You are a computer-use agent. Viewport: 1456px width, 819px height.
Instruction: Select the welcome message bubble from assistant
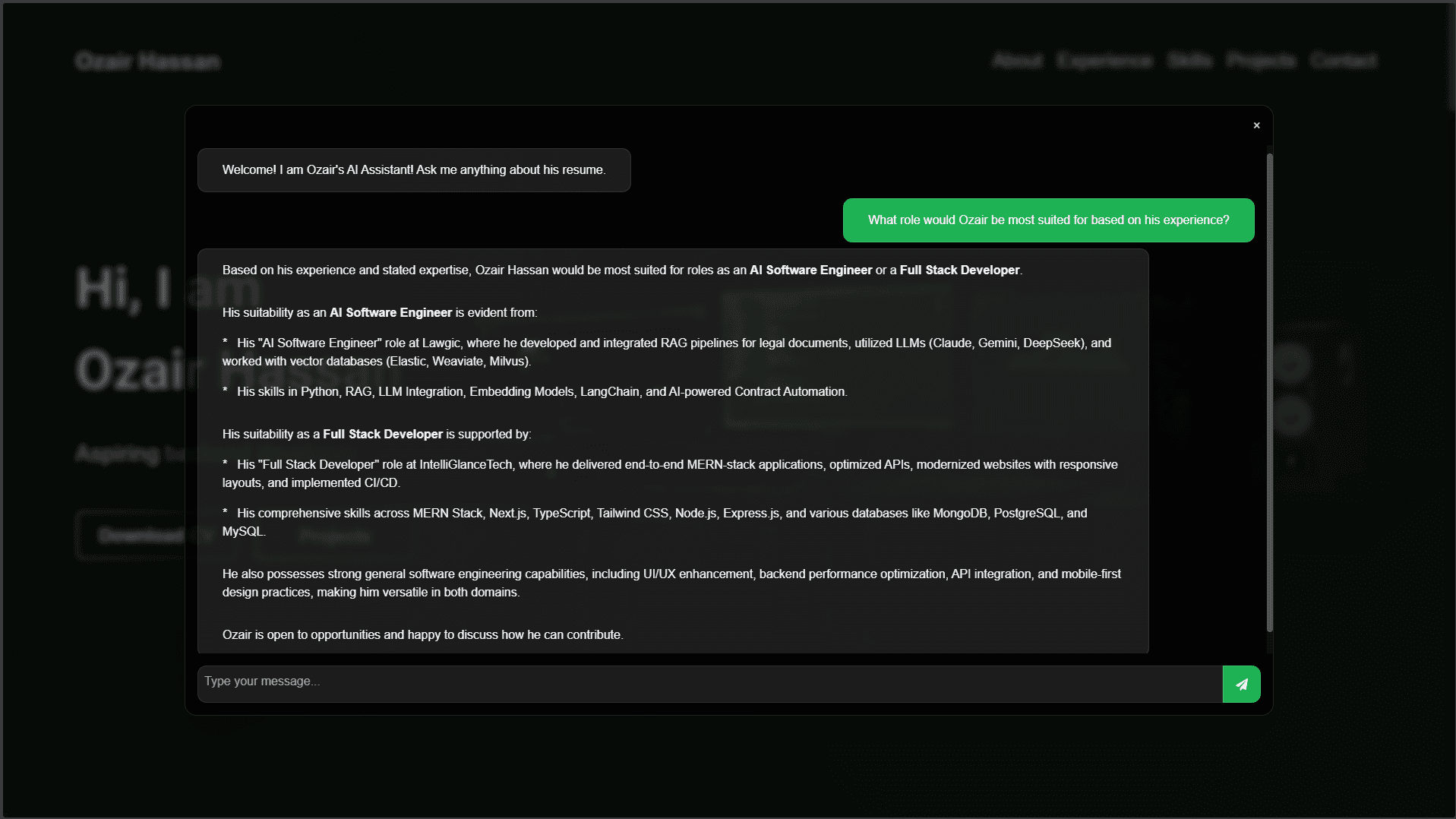pyautogui.click(x=414, y=170)
